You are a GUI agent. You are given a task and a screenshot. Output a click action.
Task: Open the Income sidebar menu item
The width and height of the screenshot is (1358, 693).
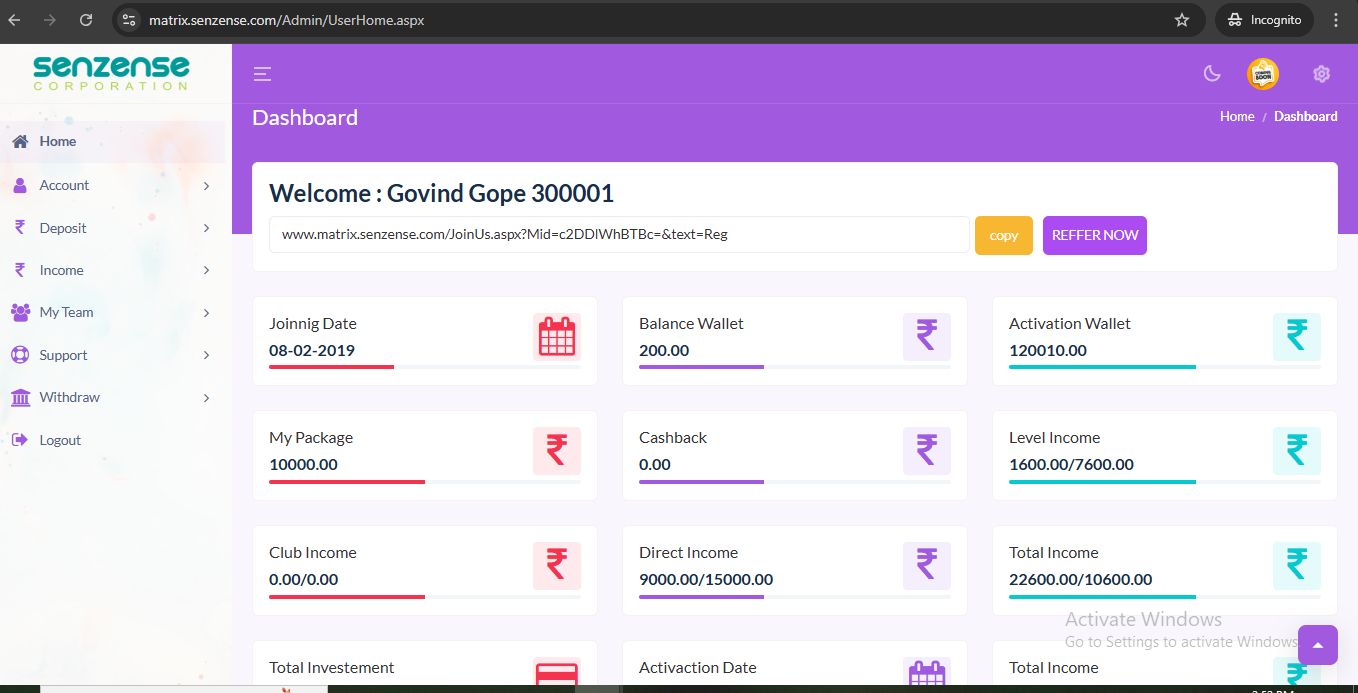click(x=113, y=270)
